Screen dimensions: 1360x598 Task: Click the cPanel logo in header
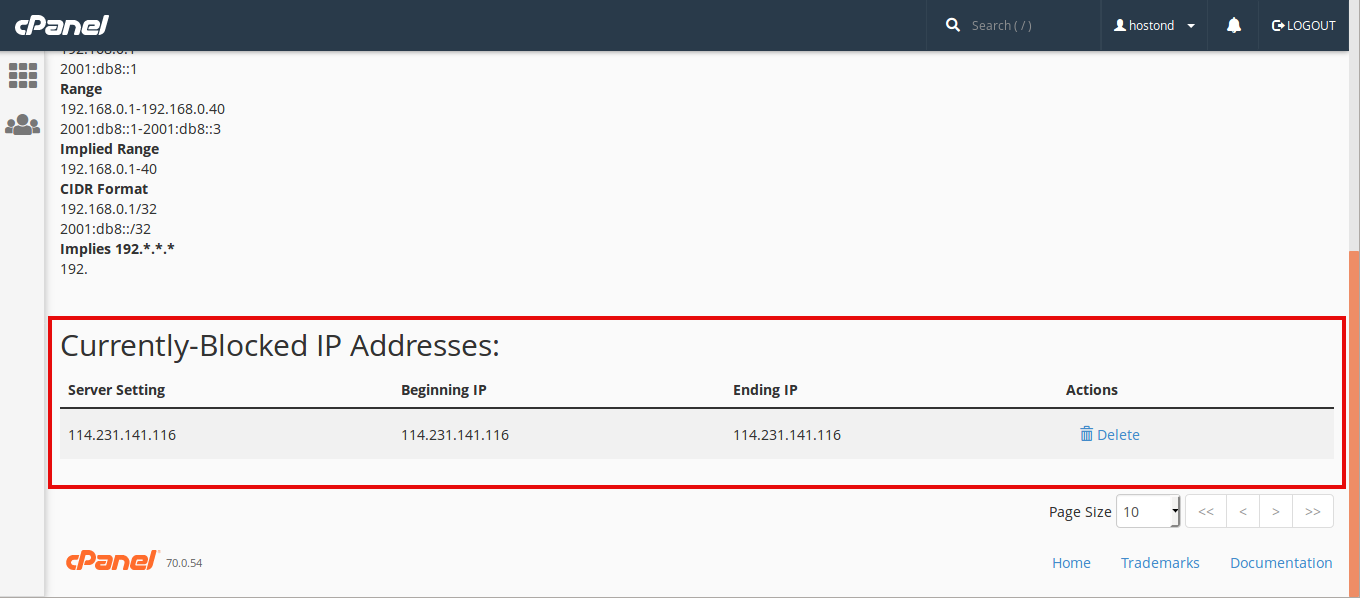(x=61, y=25)
